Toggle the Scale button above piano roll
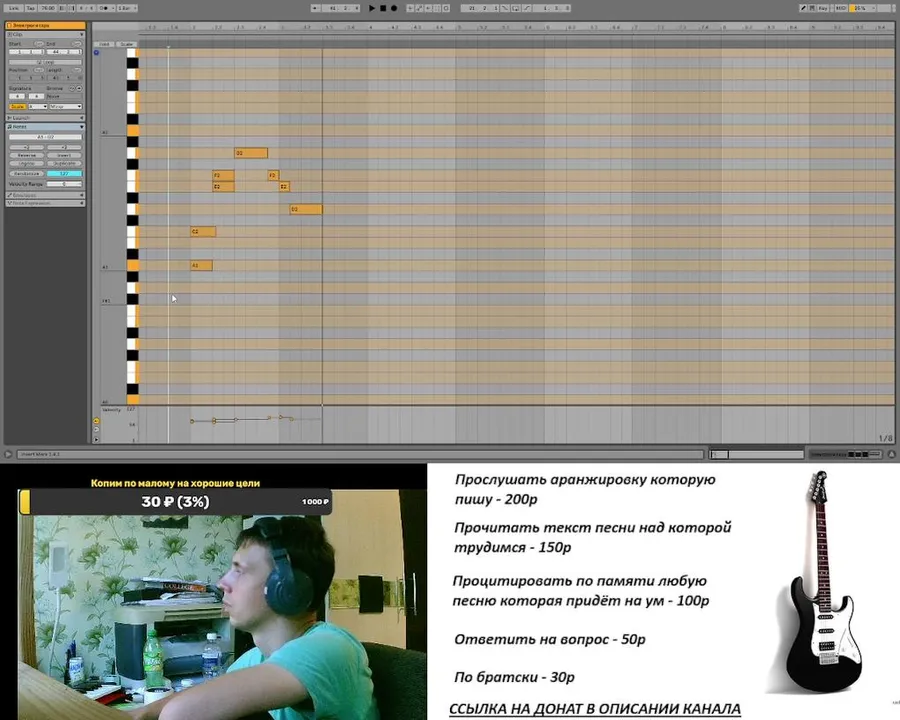900x720 pixels. [x=127, y=44]
